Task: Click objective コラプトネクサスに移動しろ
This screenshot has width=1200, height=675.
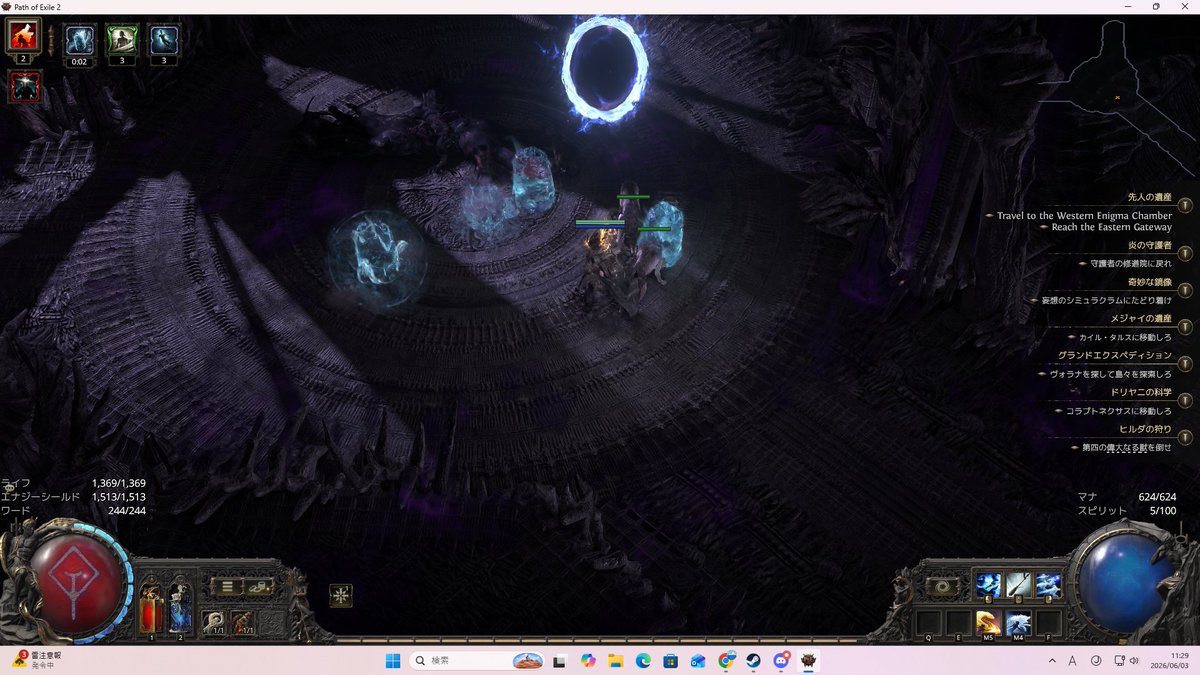Action: (1119, 411)
